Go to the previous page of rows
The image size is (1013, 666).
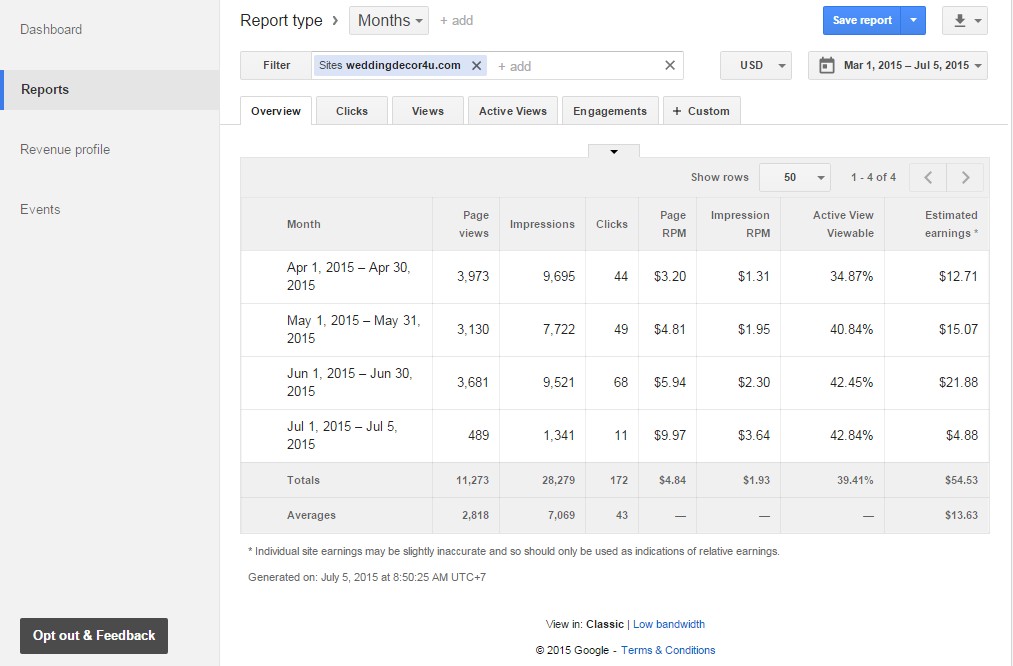pos(928,177)
